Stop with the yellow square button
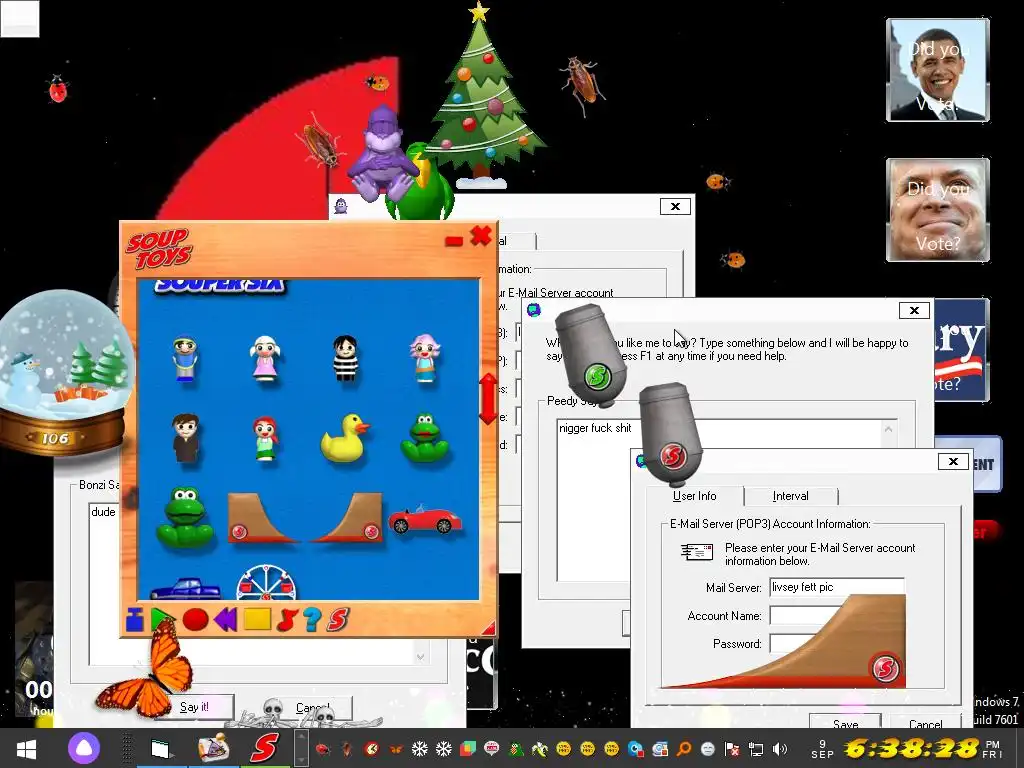The image size is (1024, 768). 257,619
